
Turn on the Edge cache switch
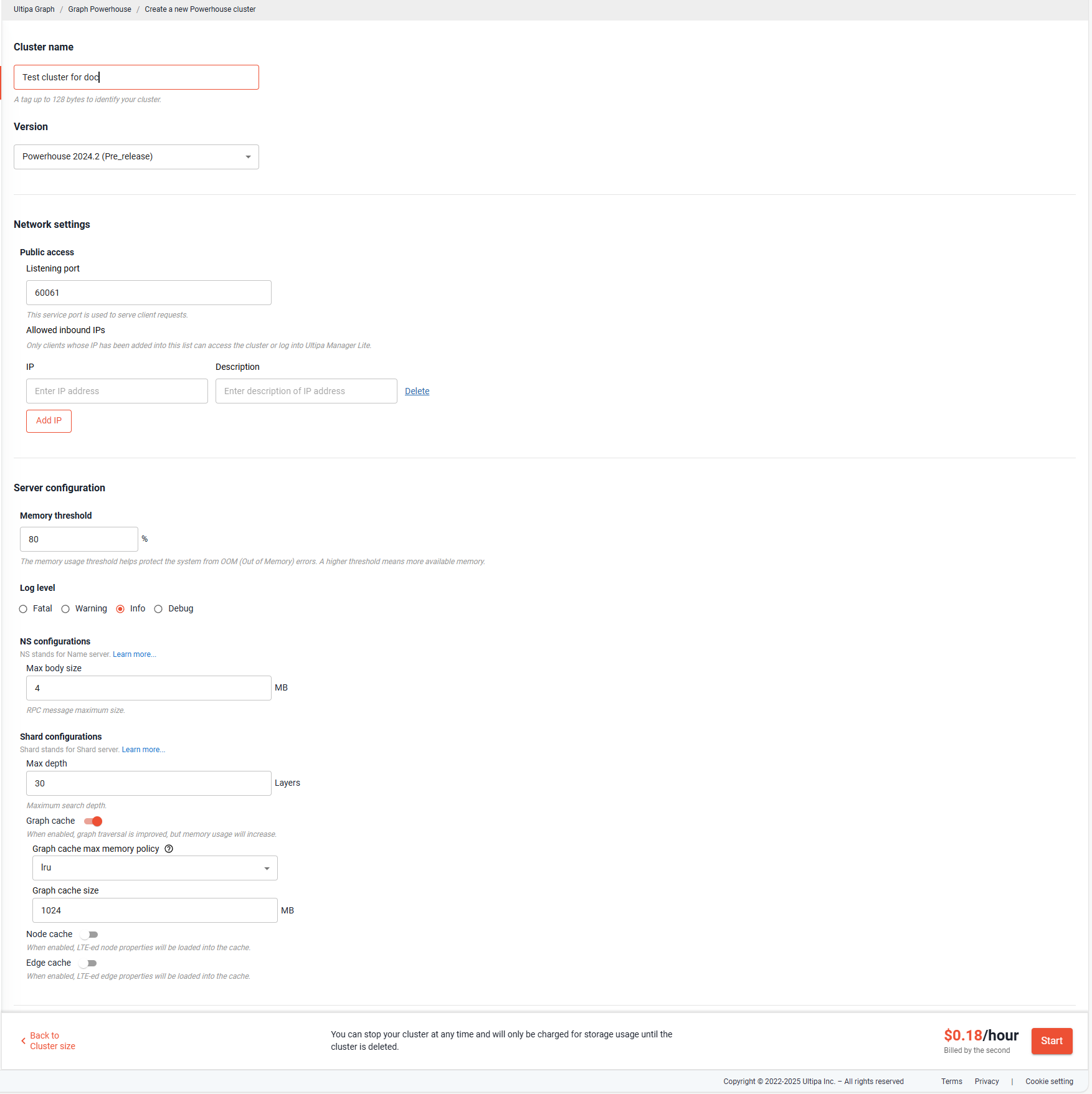click(x=88, y=963)
